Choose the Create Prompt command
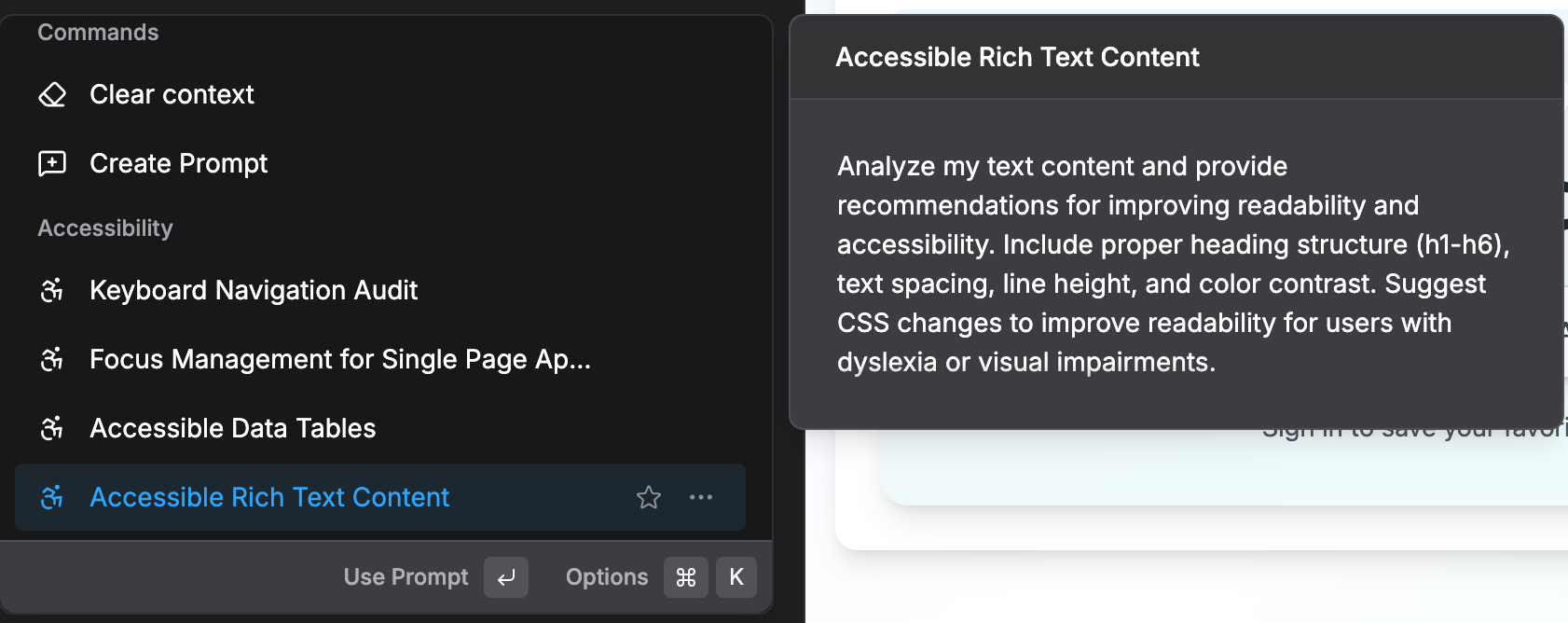The width and height of the screenshot is (1568, 623). tap(178, 164)
